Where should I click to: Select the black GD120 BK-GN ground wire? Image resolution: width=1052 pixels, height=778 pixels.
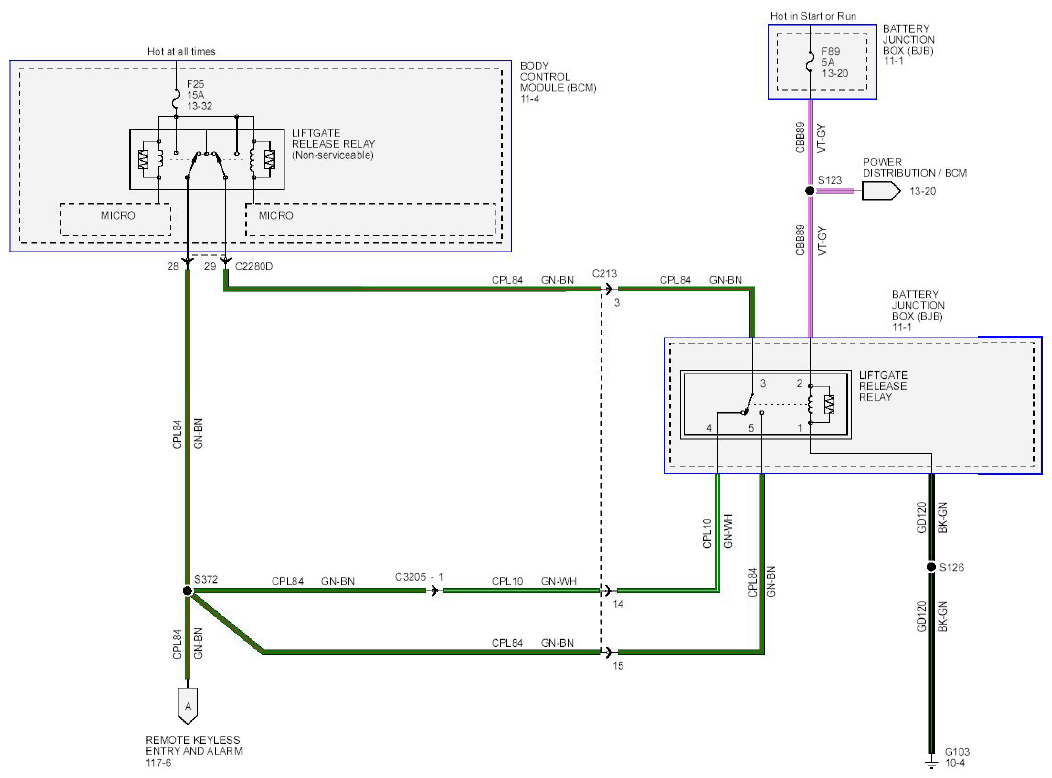pos(931,614)
